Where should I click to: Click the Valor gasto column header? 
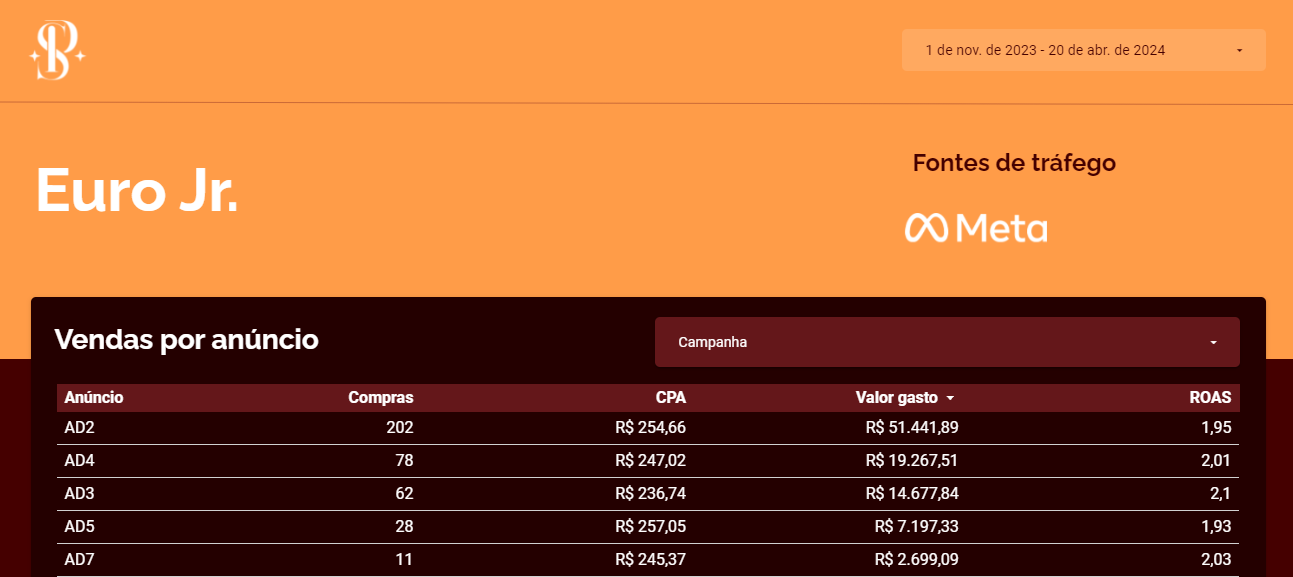(x=898, y=398)
